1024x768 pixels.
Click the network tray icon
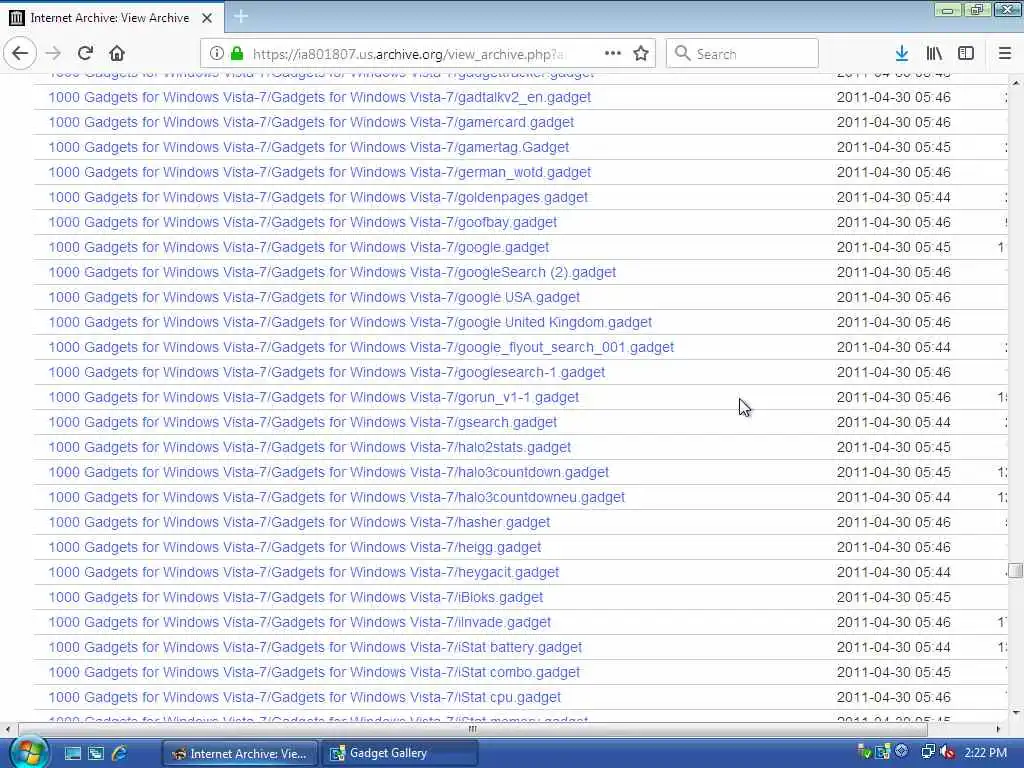(x=927, y=752)
